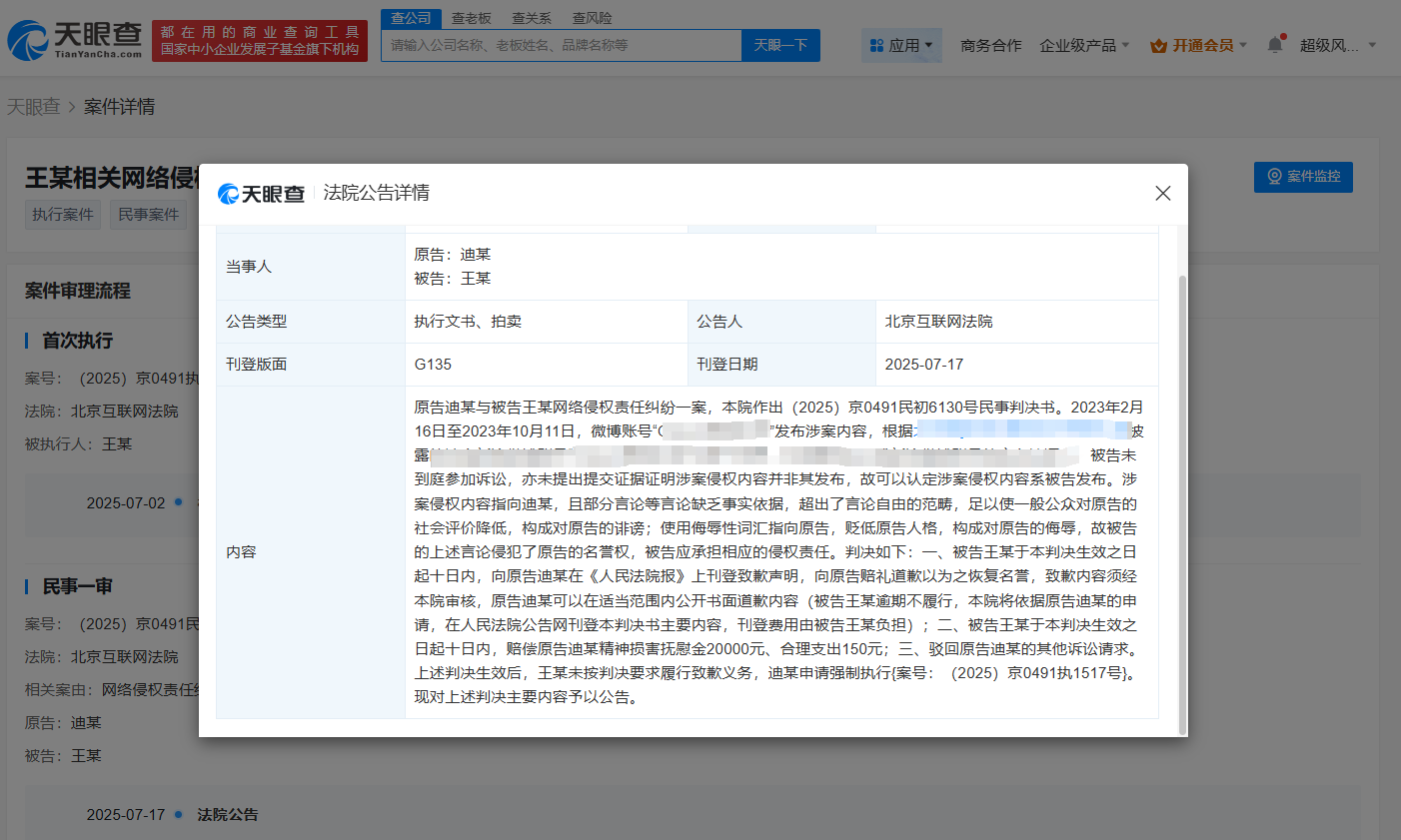
Task: Click the 应用 grid icon
Action: (876, 46)
